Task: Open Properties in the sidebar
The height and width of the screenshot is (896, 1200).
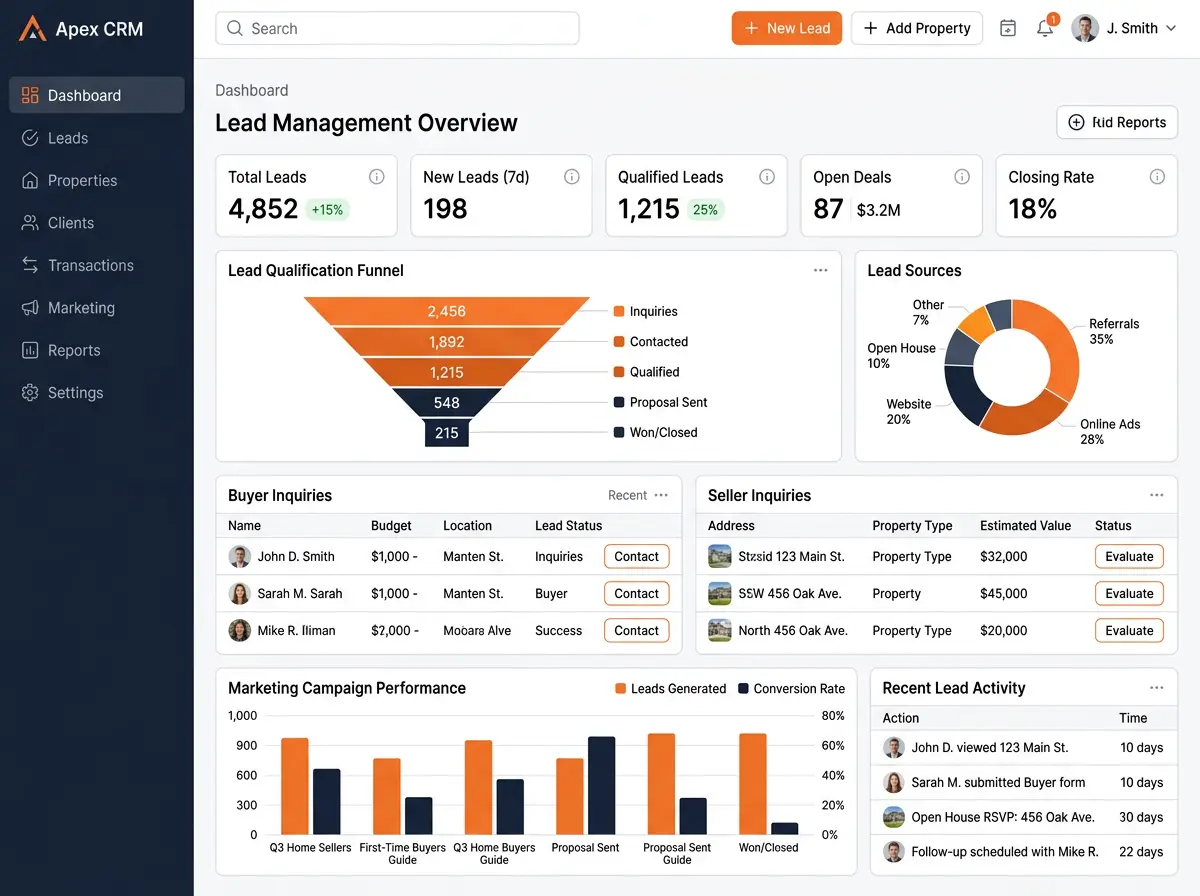Action: (97, 180)
